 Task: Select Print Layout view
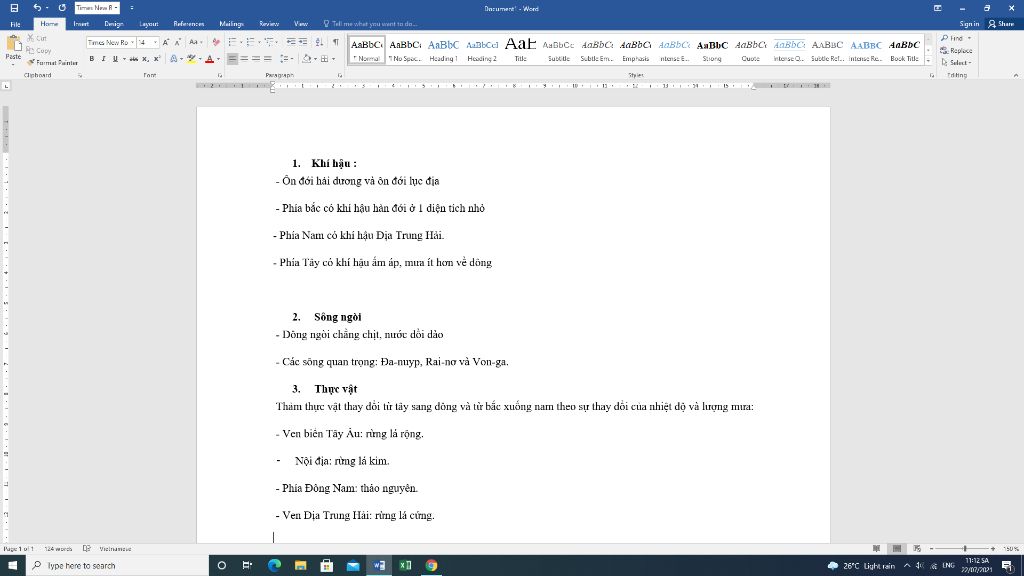pyautogui.click(x=897, y=549)
